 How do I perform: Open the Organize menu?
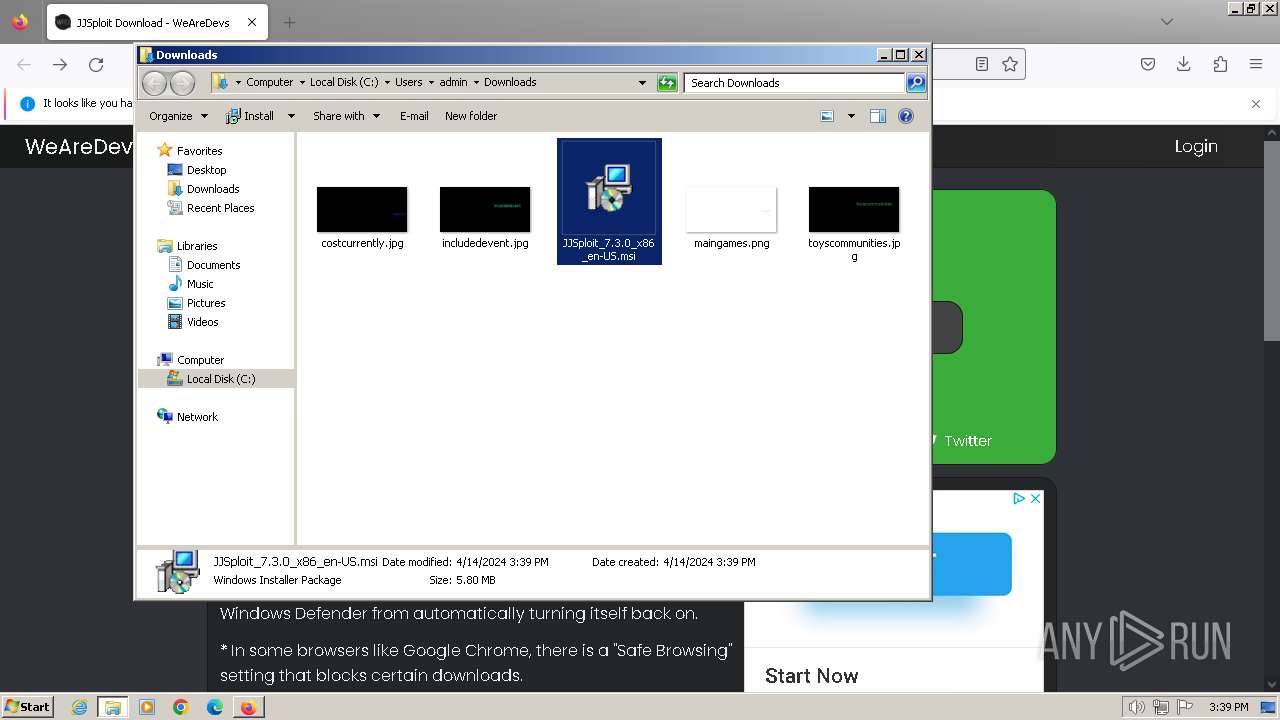tap(178, 116)
